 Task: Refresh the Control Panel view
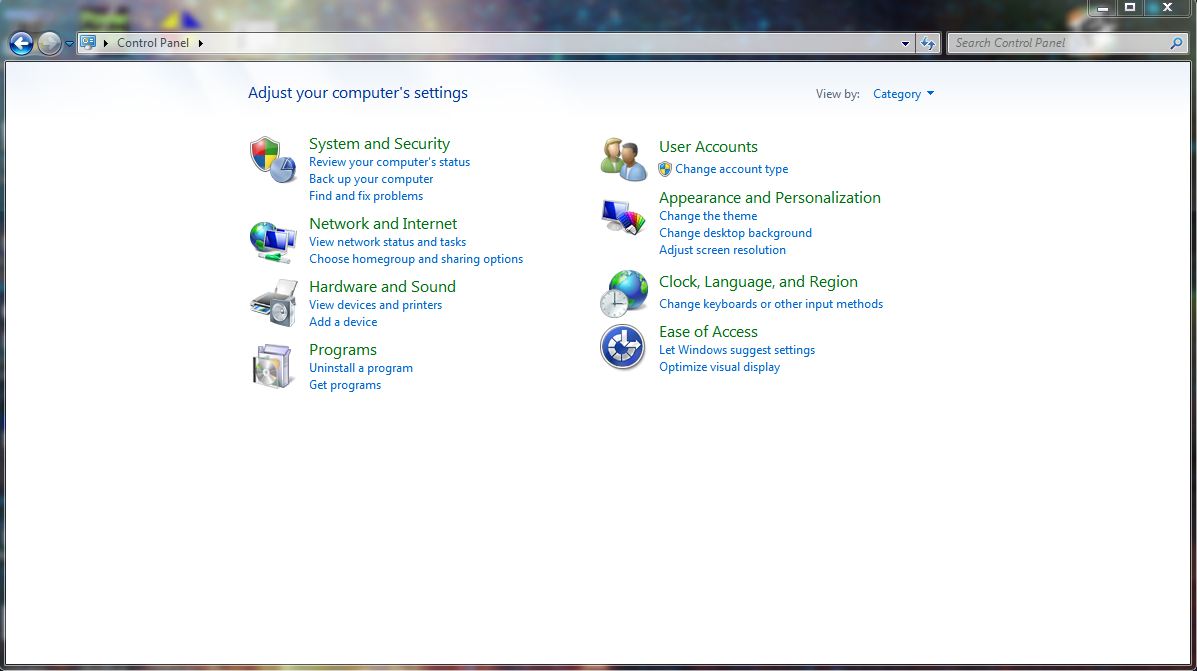pyautogui.click(x=928, y=44)
